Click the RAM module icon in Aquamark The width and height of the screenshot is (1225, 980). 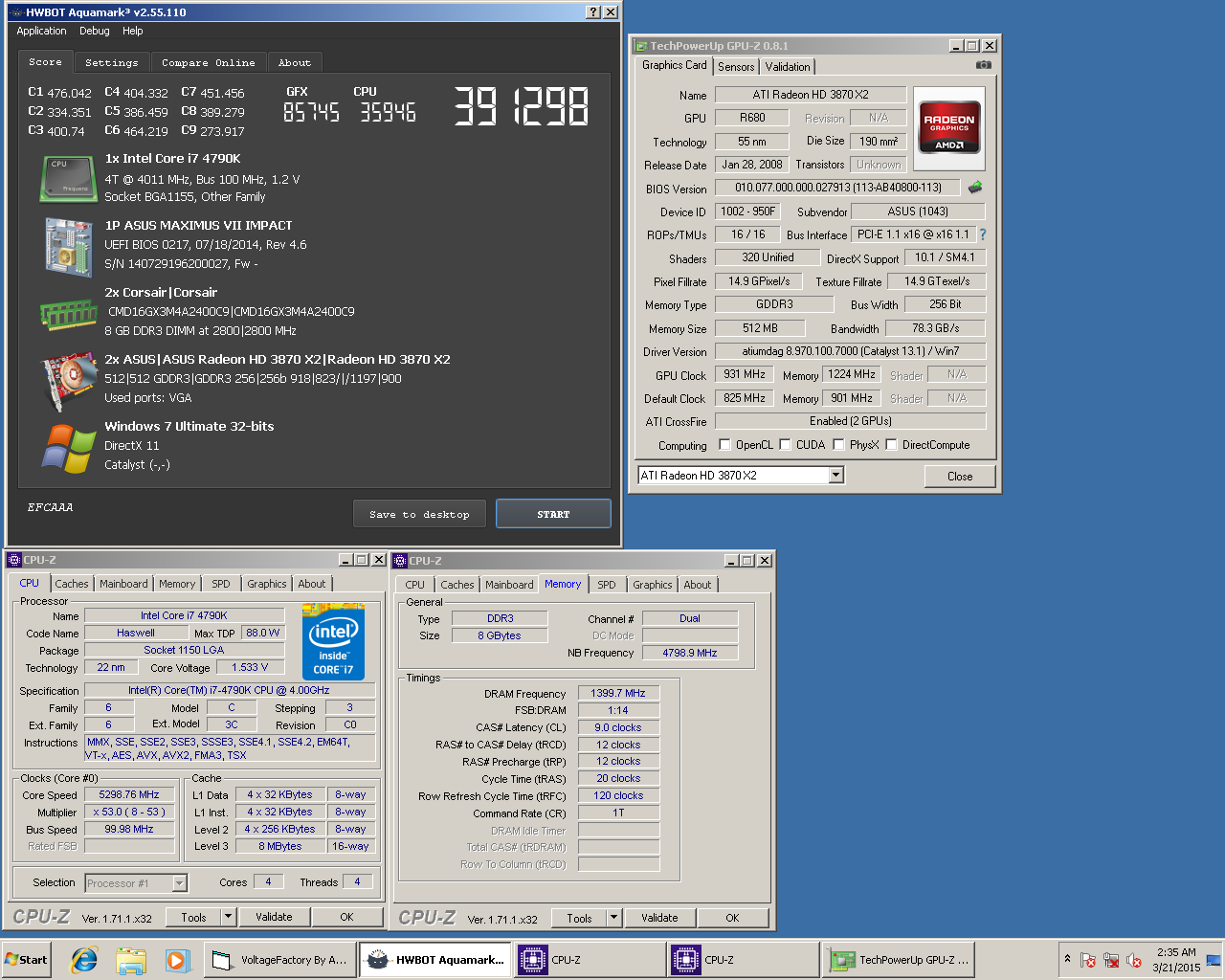[x=67, y=313]
